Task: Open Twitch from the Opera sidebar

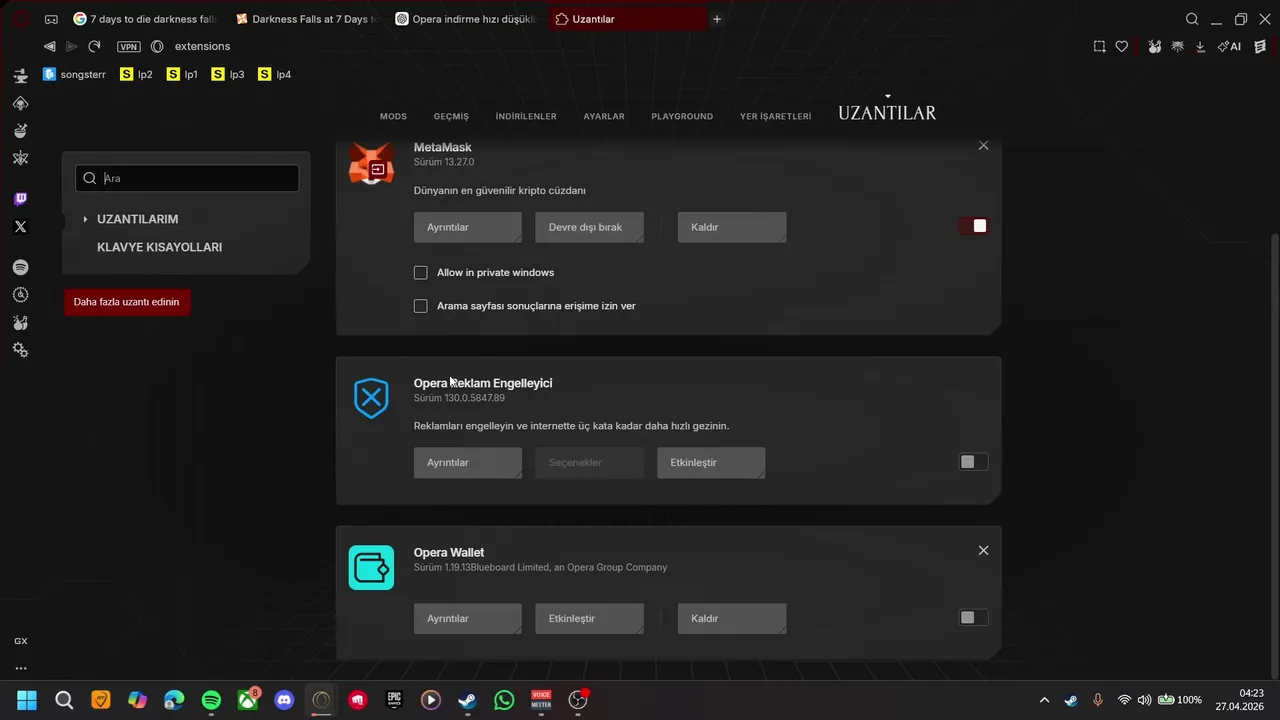Action: (x=20, y=199)
